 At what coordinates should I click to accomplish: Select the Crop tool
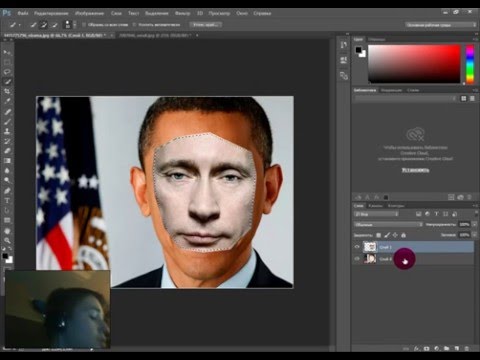7,91
